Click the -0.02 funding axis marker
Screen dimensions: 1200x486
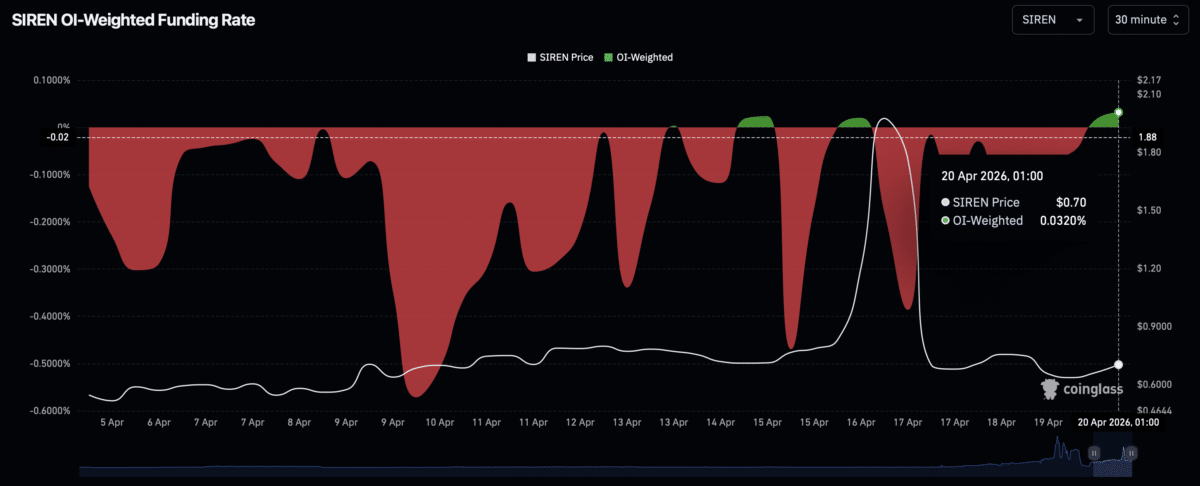(58, 137)
